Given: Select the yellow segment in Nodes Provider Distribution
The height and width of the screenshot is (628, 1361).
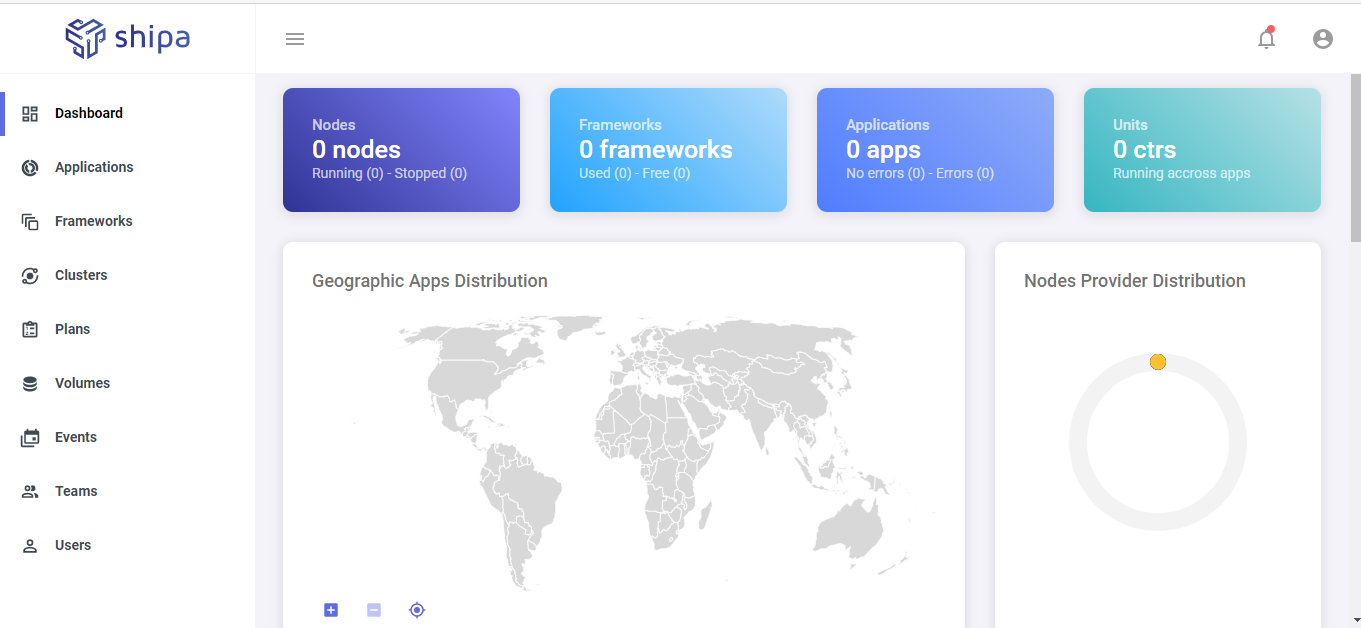Looking at the screenshot, I should pos(1158,361).
